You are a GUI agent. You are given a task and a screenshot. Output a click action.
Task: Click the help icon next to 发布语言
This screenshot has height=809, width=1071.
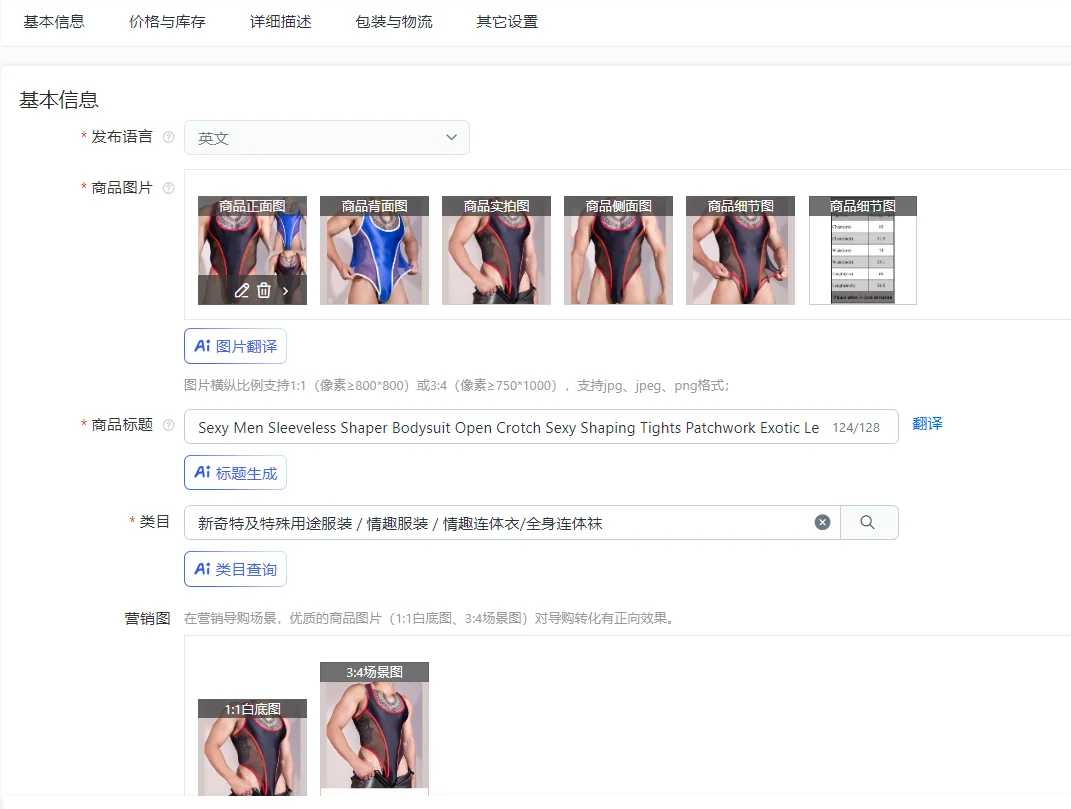(x=168, y=137)
